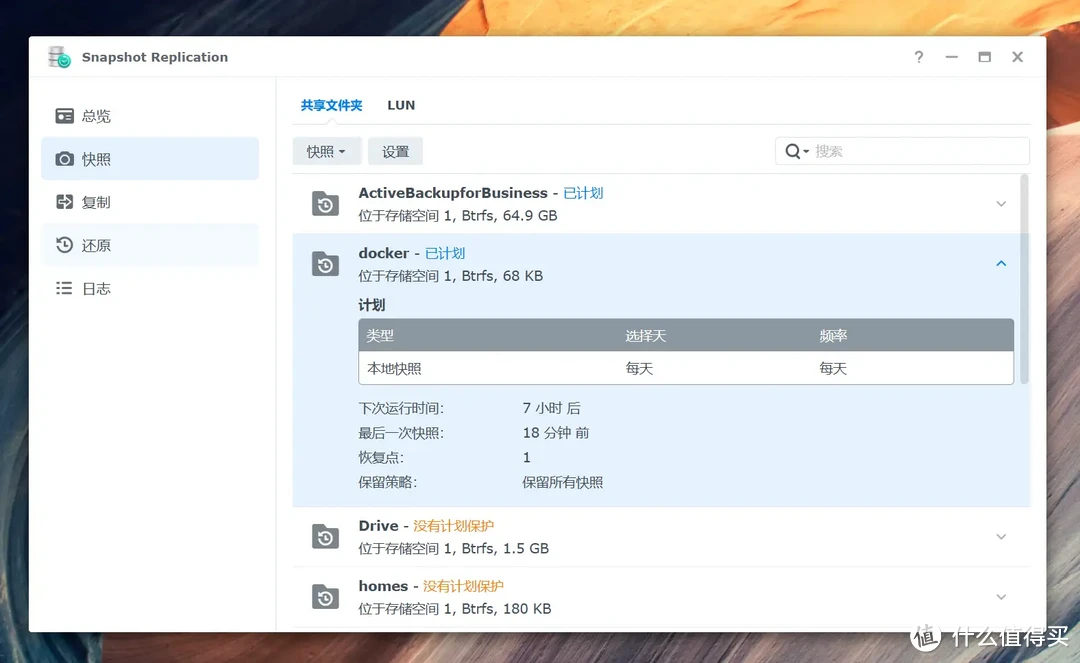Collapse the docker schedule details
Screen dimensions: 1080x663
1001,263
